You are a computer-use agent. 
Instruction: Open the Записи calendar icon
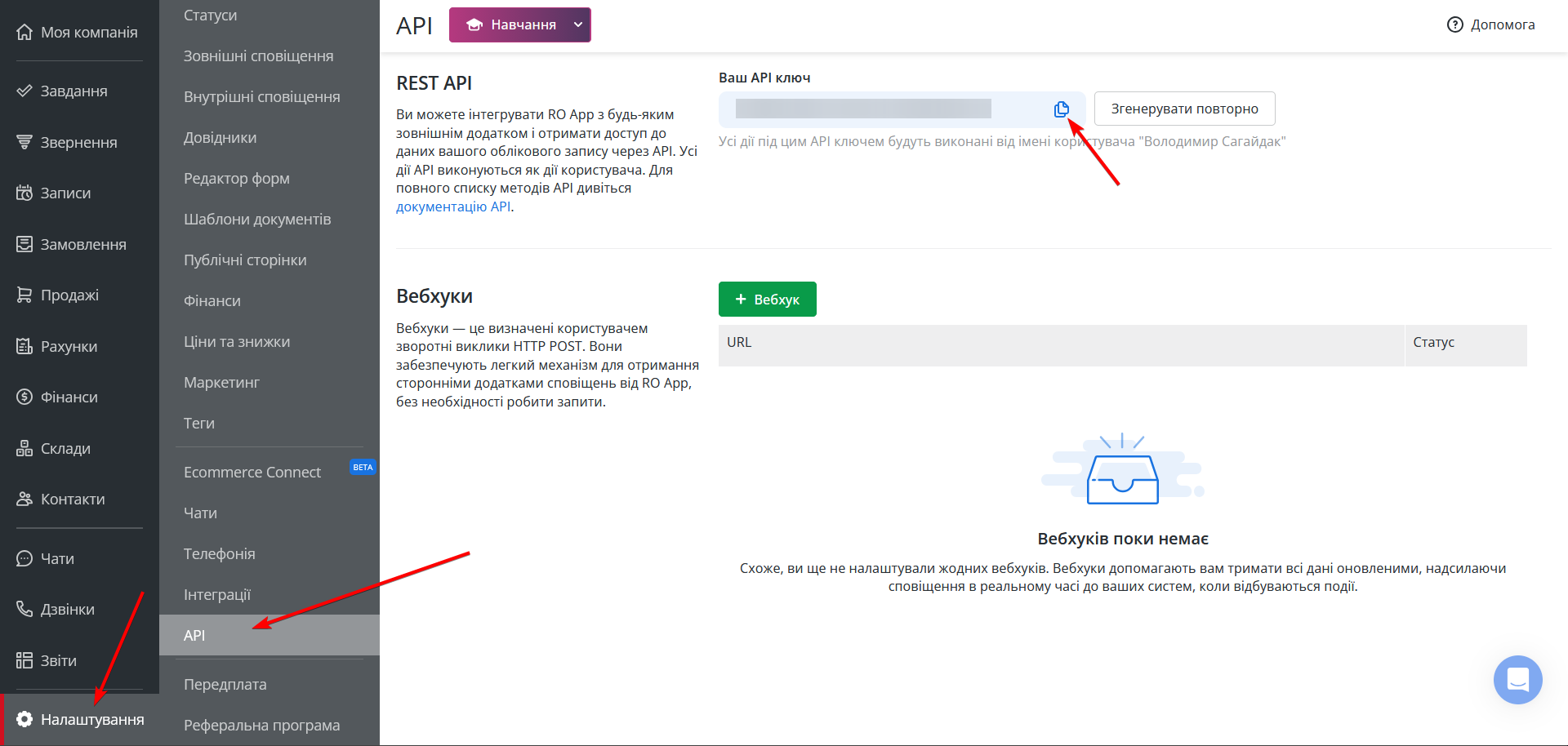tap(24, 193)
